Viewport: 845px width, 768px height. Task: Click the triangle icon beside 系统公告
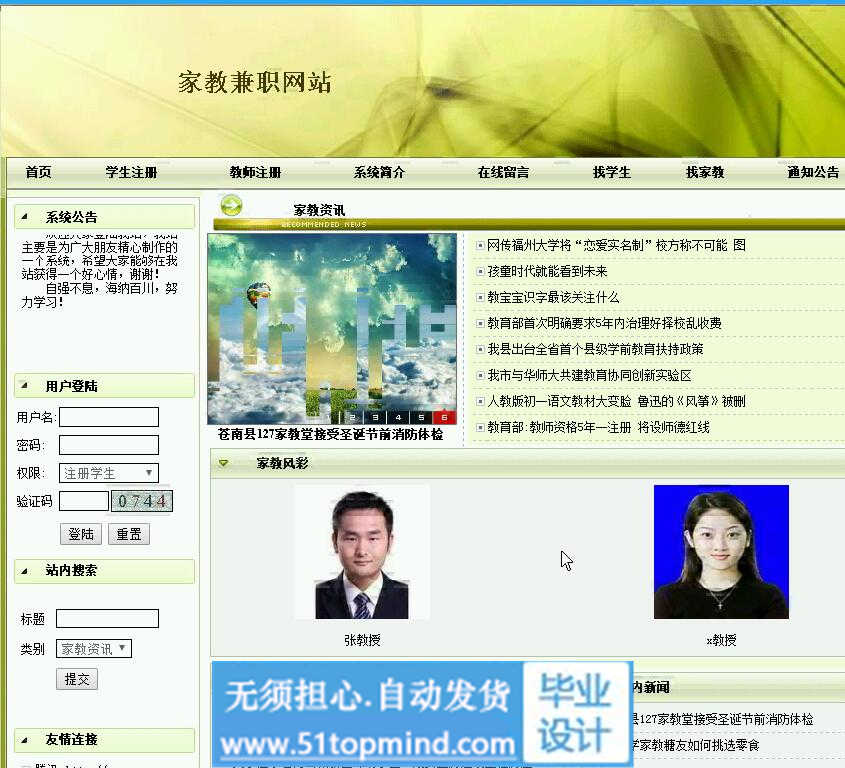tap(24, 217)
